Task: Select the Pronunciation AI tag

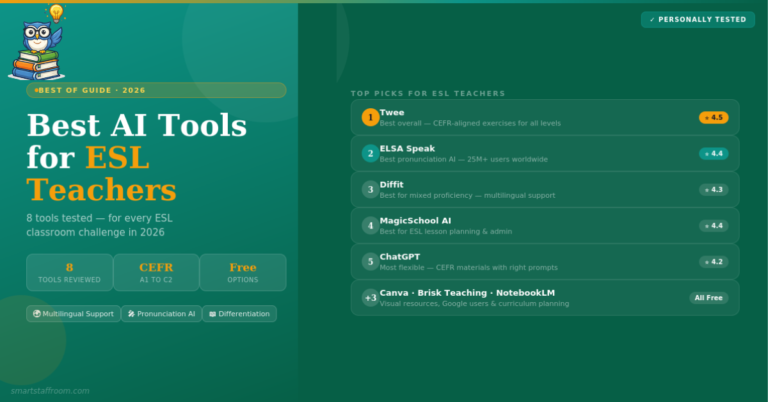Action: (162, 314)
